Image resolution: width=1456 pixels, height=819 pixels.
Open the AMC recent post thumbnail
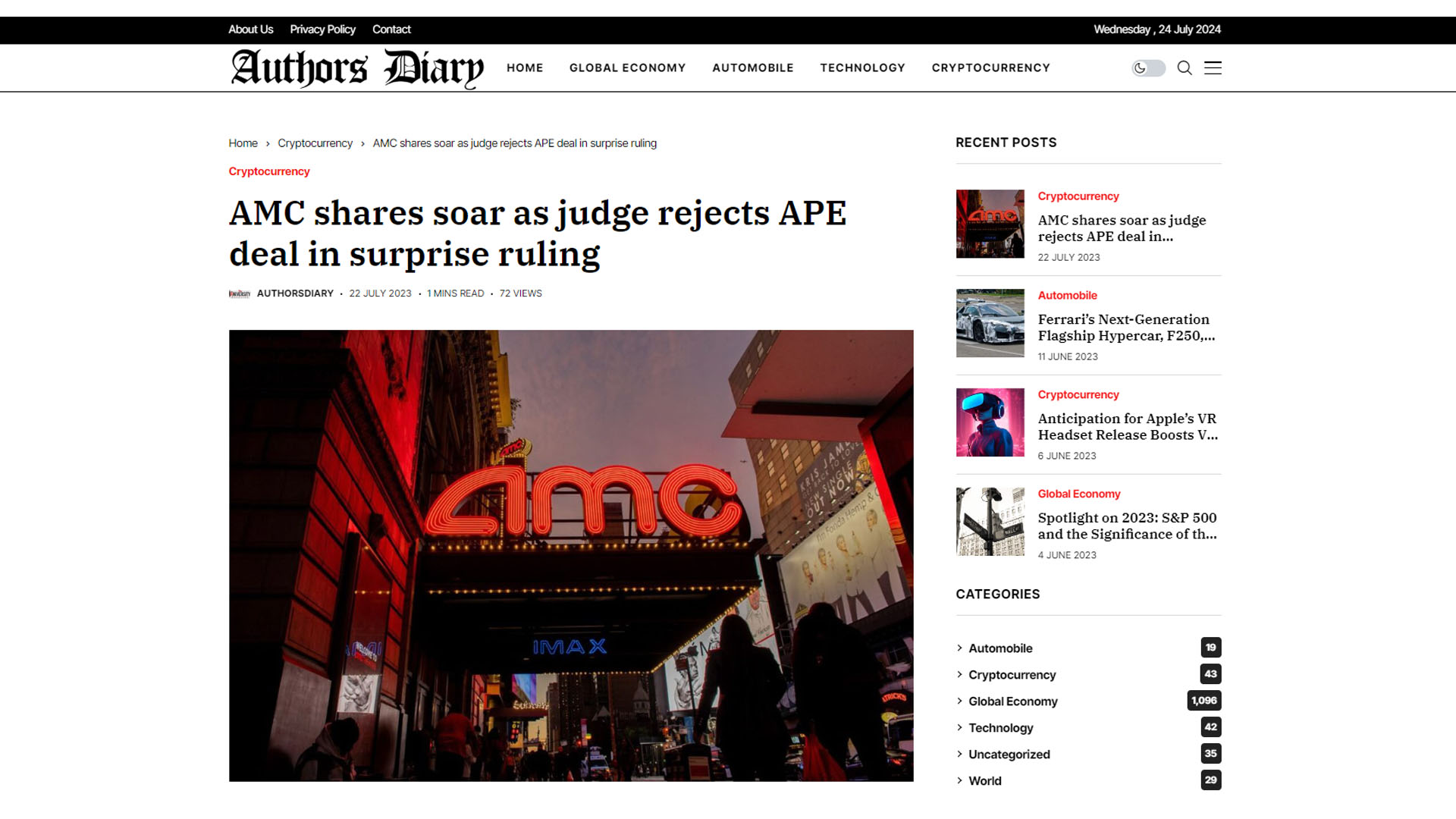pos(990,224)
